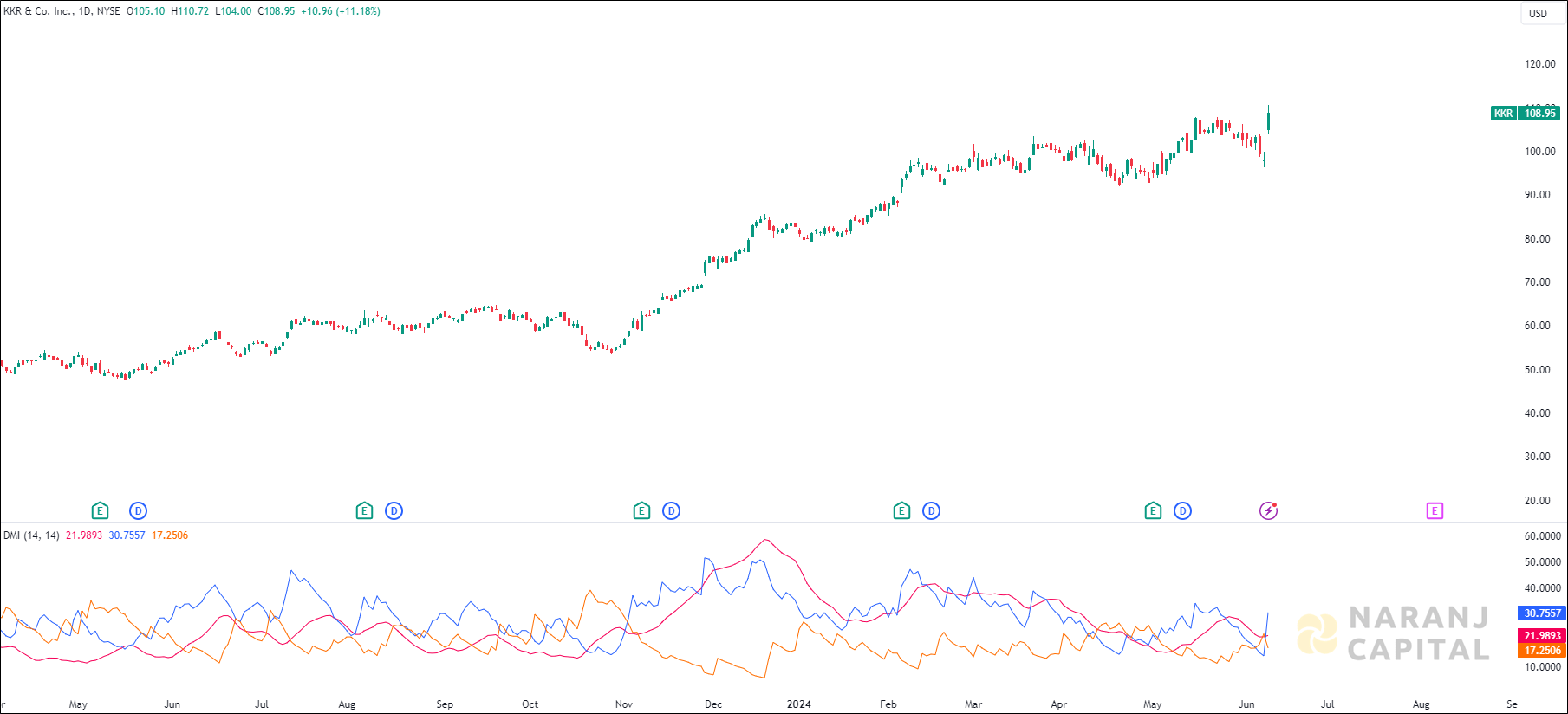1568x714 pixels.
Task: Click the 10.0000 label on the DMI scale
Action: [x=1543, y=667]
